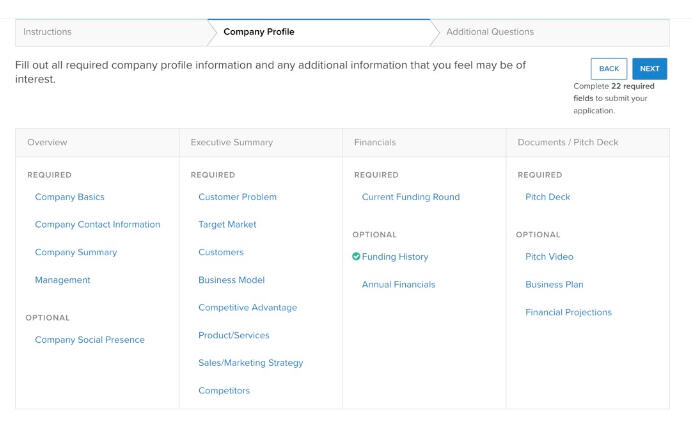Open the Current Funding Round link

(411, 197)
